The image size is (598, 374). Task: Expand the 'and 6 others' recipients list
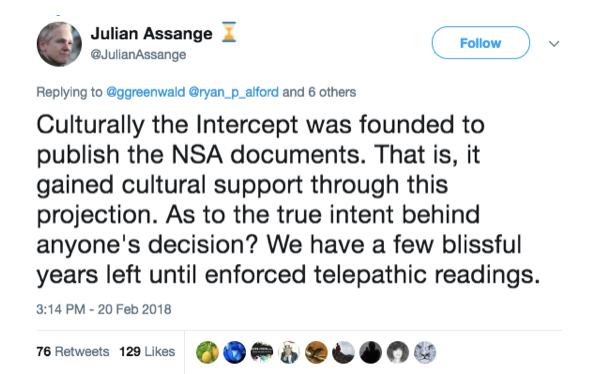pyautogui.click(x=319, y=92)
